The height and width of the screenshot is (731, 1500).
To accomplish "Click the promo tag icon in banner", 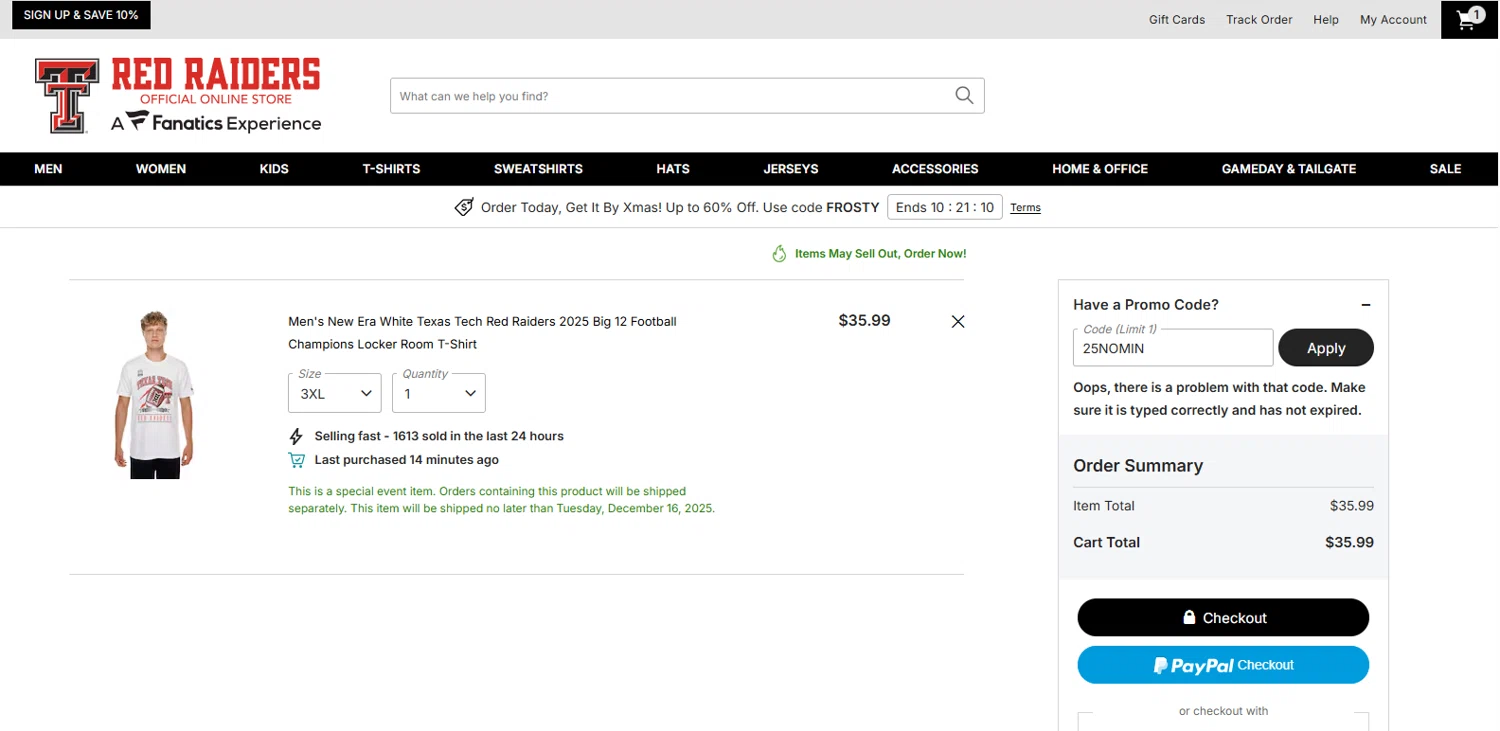I will tap(464, 207).
